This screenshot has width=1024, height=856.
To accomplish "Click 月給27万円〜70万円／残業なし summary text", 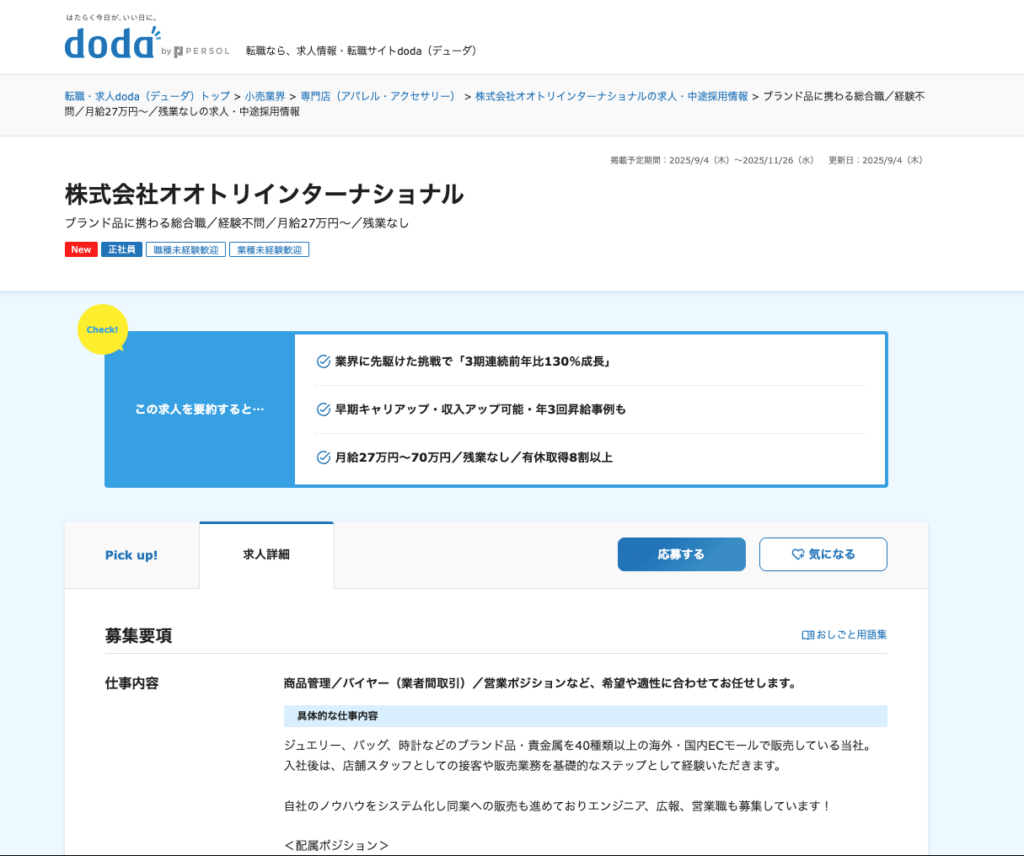I will pos(473,458).
